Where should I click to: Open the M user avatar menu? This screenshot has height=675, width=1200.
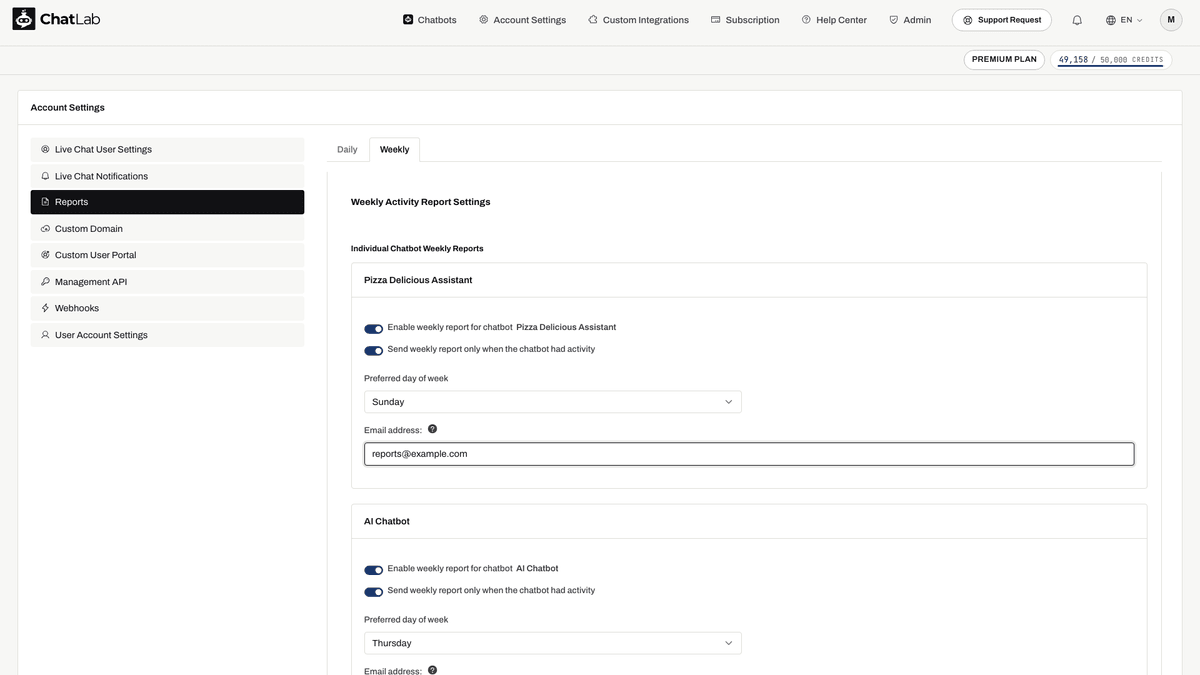click(1171, 20)
